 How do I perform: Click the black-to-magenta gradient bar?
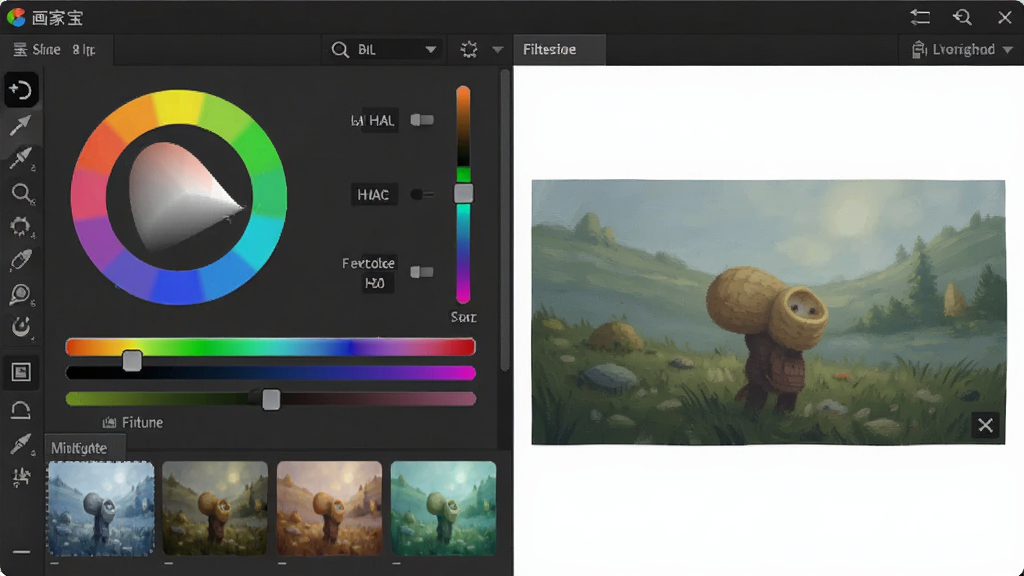click(270, 373)
